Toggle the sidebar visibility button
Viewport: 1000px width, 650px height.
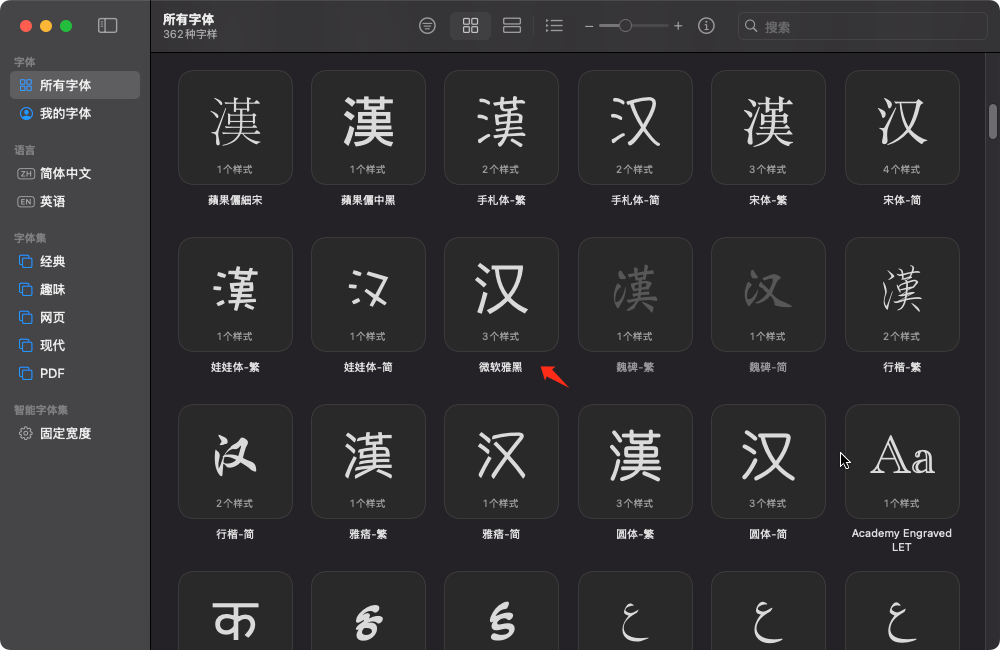tap(107, 26)
